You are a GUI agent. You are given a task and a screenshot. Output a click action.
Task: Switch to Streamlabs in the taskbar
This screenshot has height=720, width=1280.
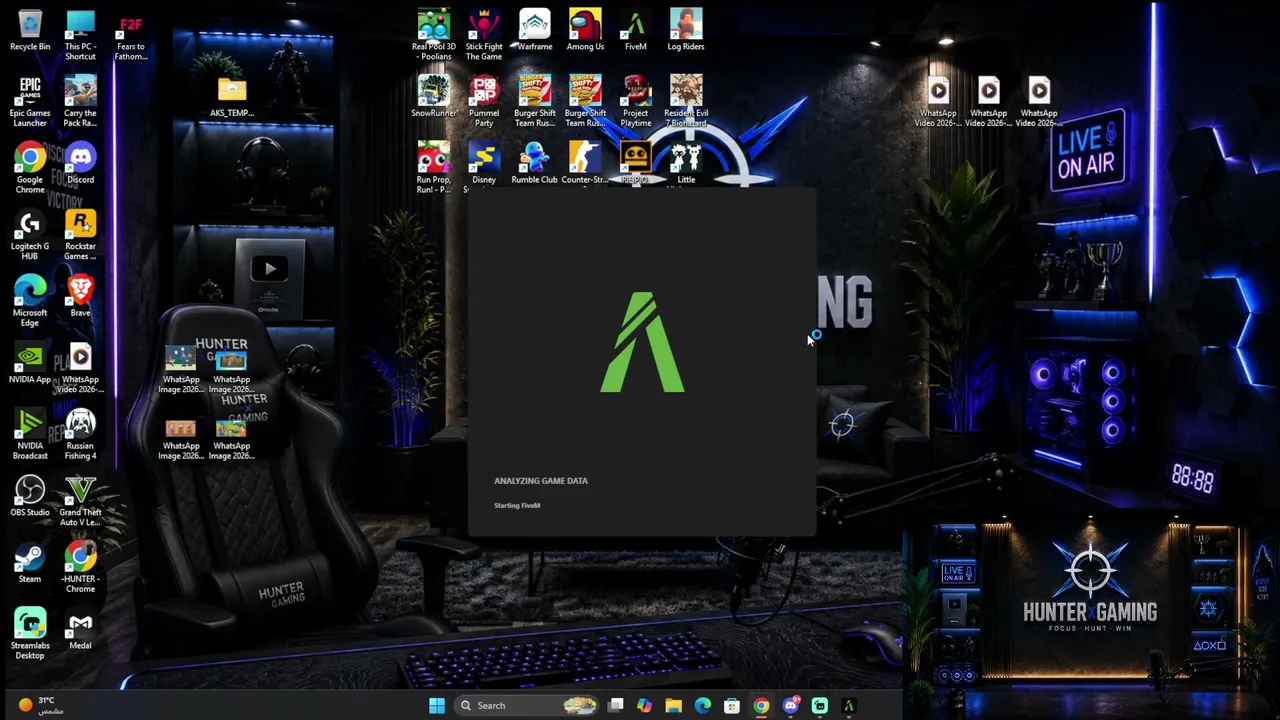[x=820, y=705]
